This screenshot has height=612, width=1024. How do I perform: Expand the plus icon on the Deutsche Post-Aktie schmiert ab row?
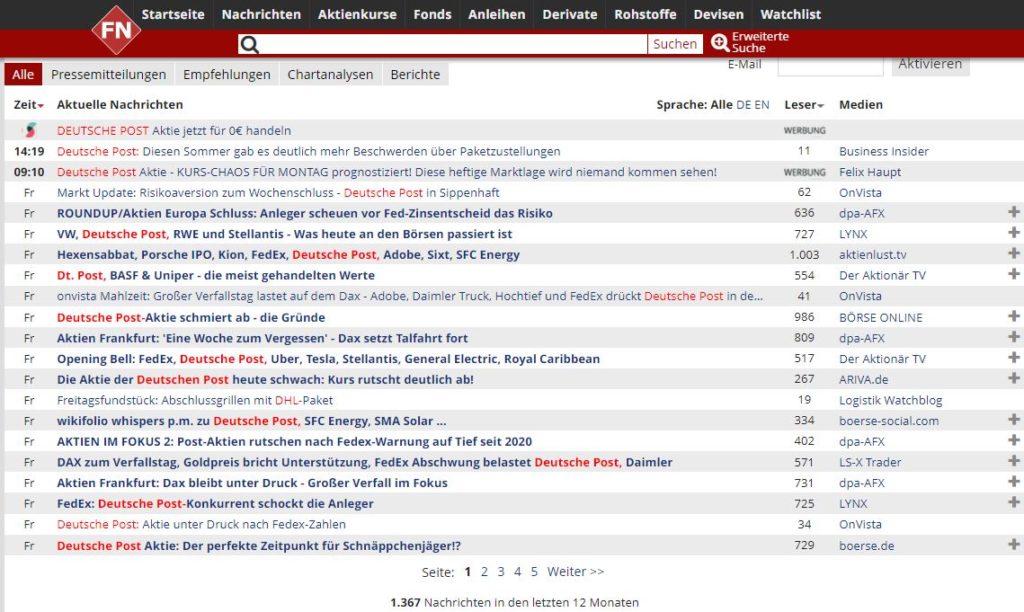(1014, 316)
